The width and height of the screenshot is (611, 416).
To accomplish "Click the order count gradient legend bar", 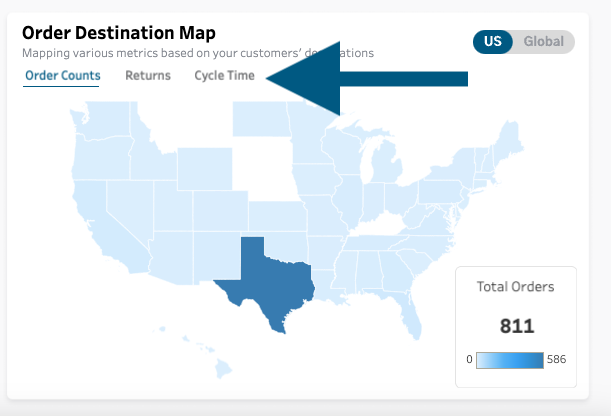I will [x=510, y=360].
